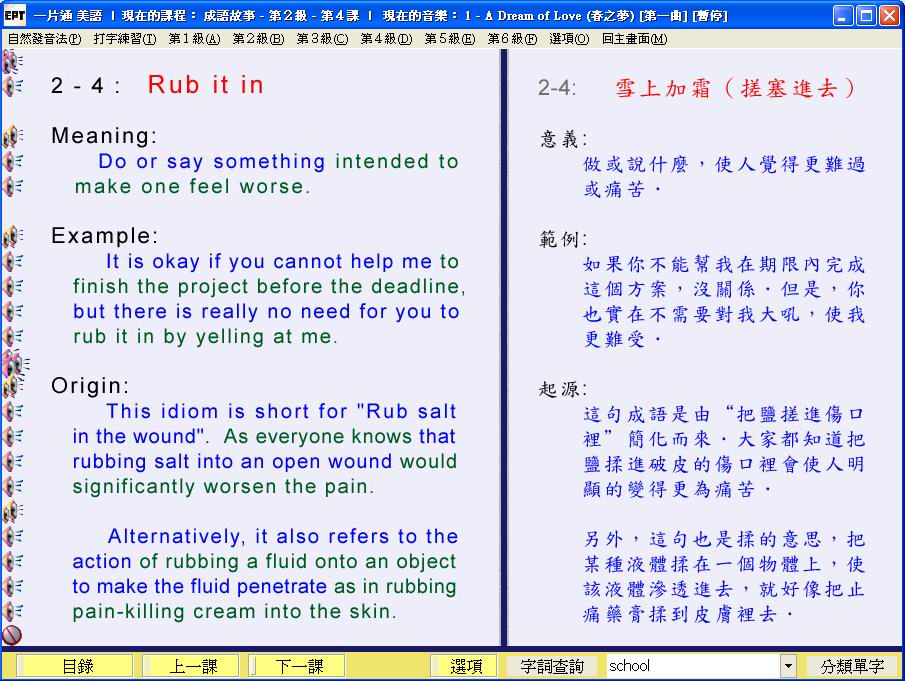
Task: Open the 自然發音法(P) menu
Action: click(44, 39)
